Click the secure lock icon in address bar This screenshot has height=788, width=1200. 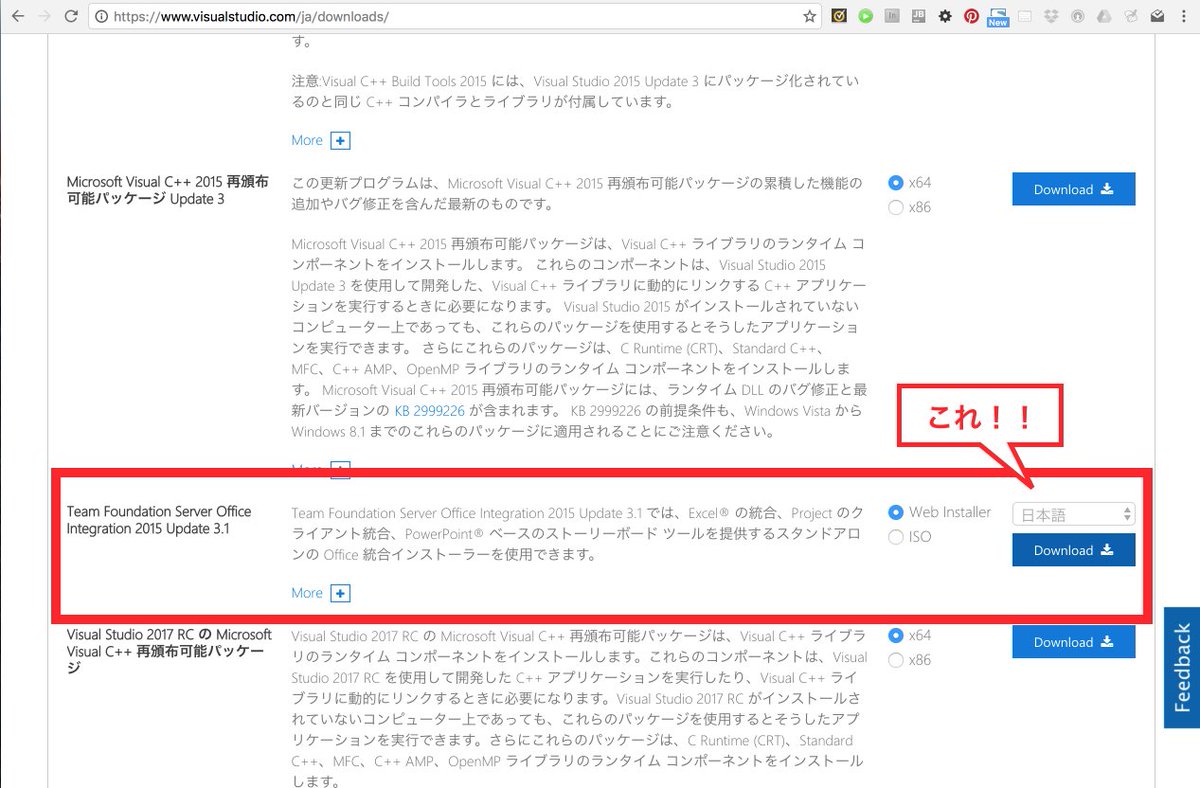pos(103,17)
